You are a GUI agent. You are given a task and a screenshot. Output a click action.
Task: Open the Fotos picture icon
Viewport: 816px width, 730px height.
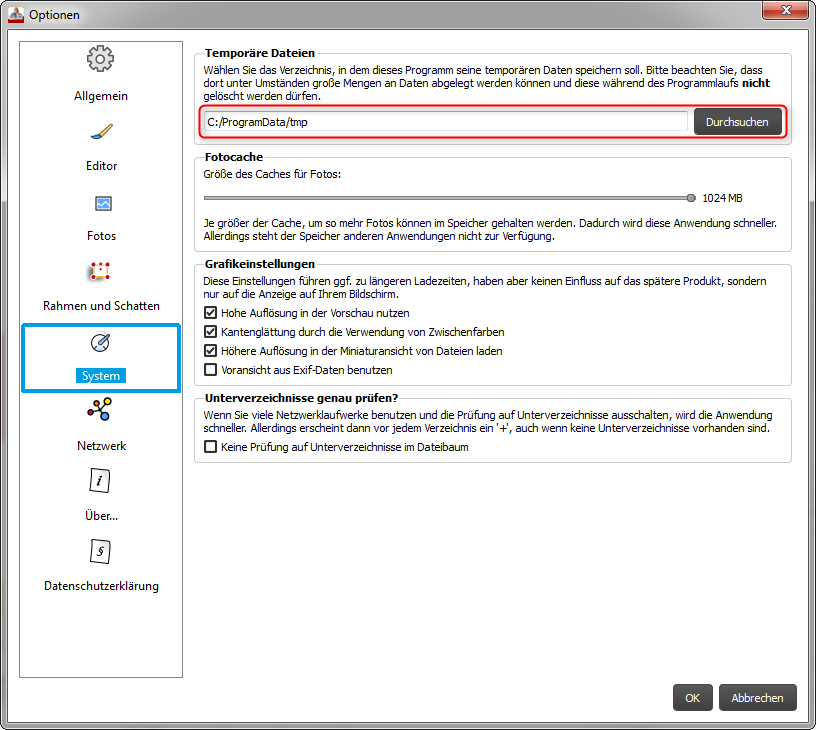click(103, 203)
